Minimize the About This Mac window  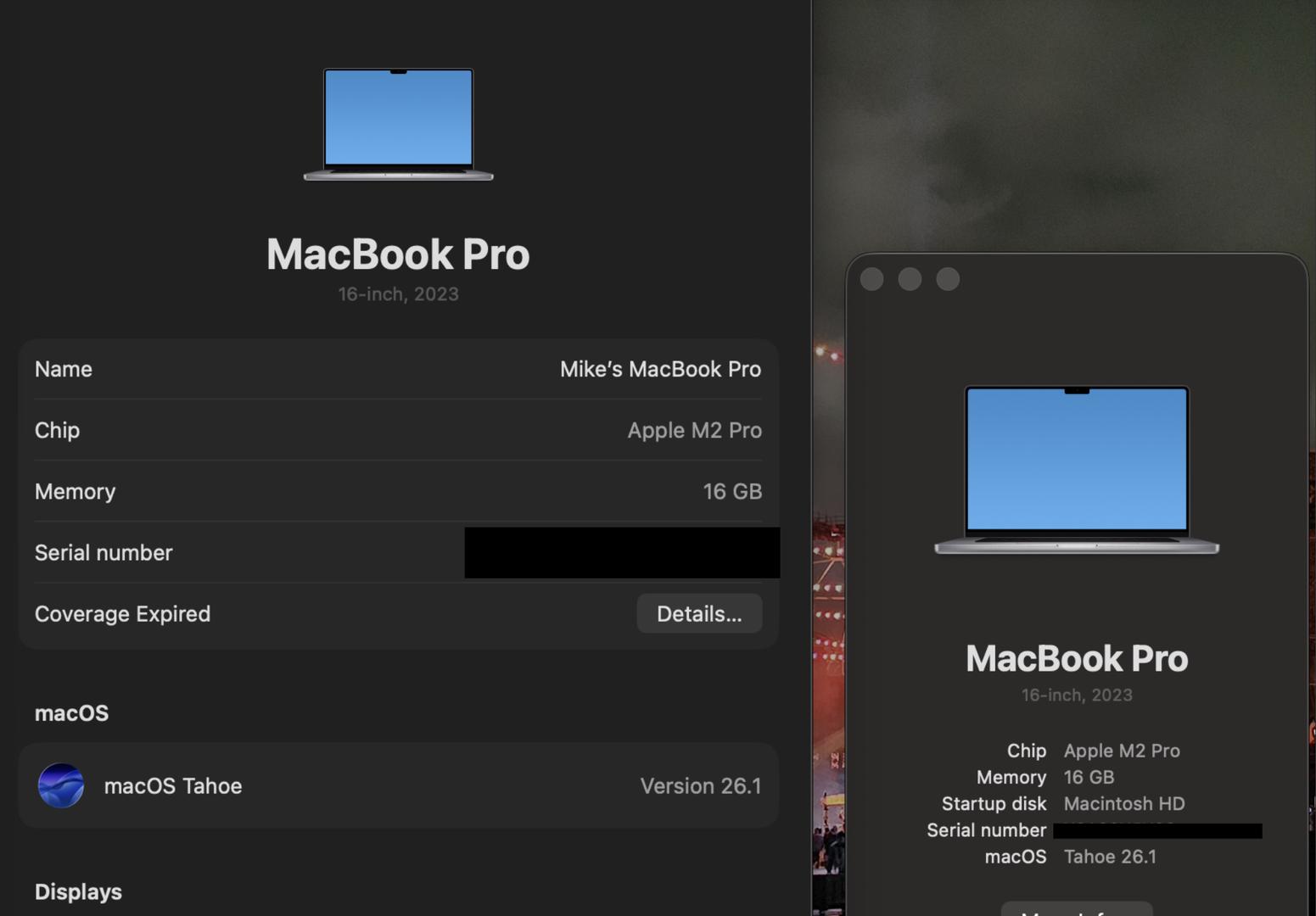[x=910, y=279]
